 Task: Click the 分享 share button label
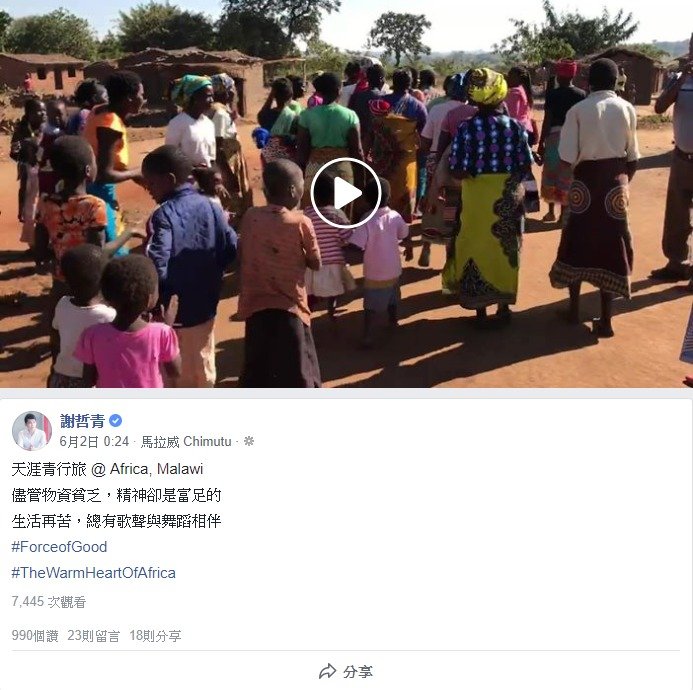[358, 672]
